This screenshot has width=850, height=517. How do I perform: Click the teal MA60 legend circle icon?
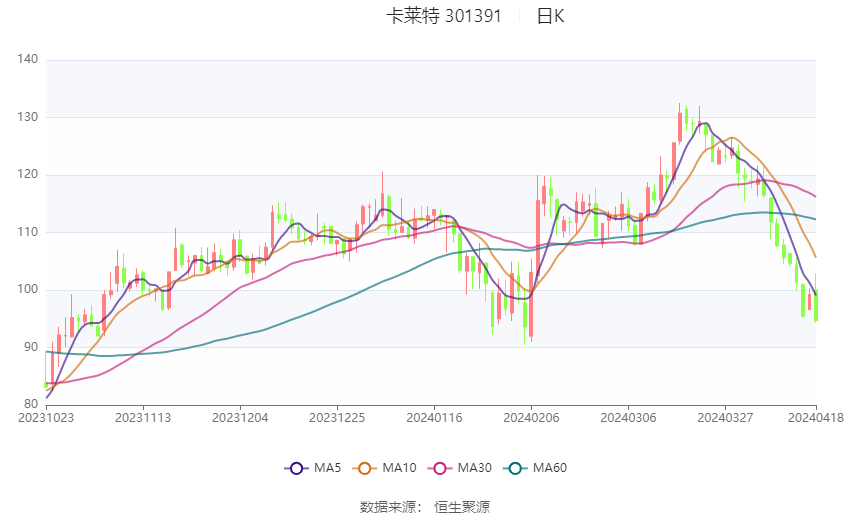(x=515, y=468)
